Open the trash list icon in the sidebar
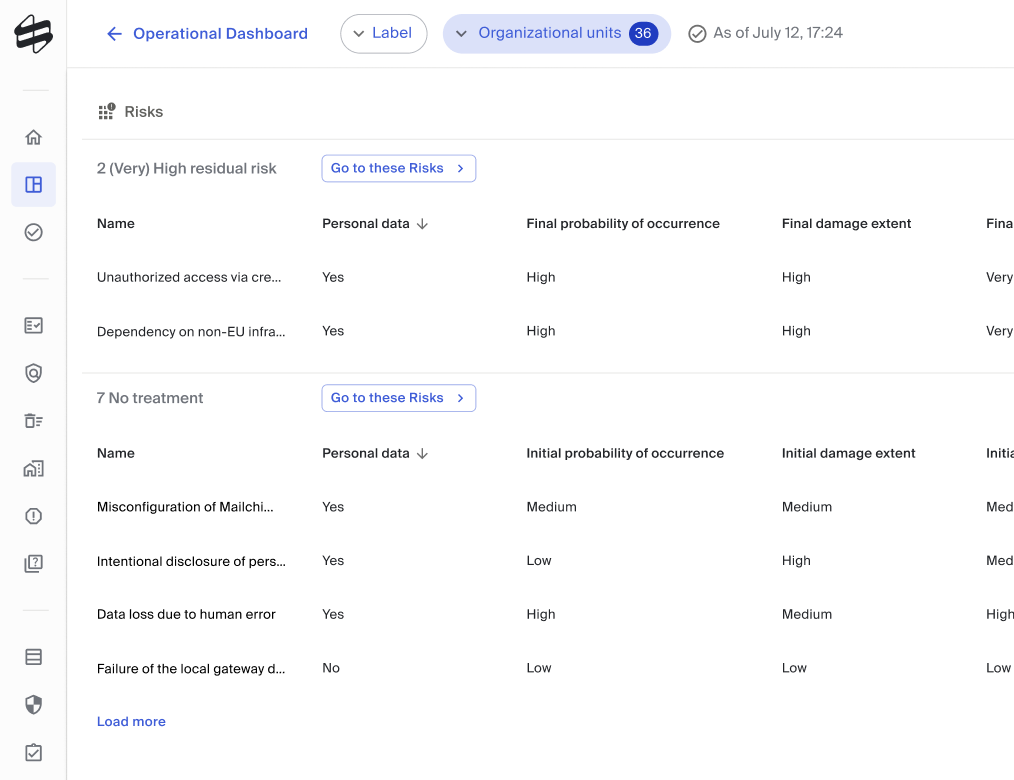 [34, 421]
